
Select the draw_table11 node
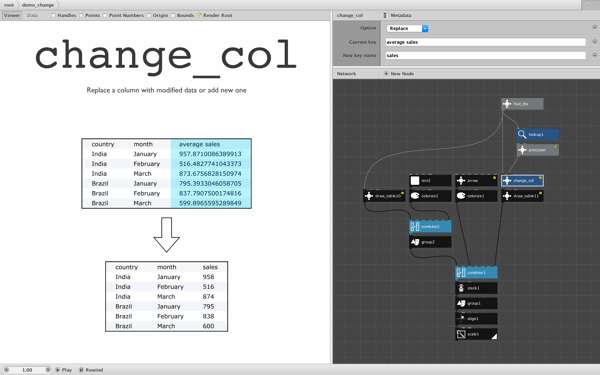coord(522,196)
